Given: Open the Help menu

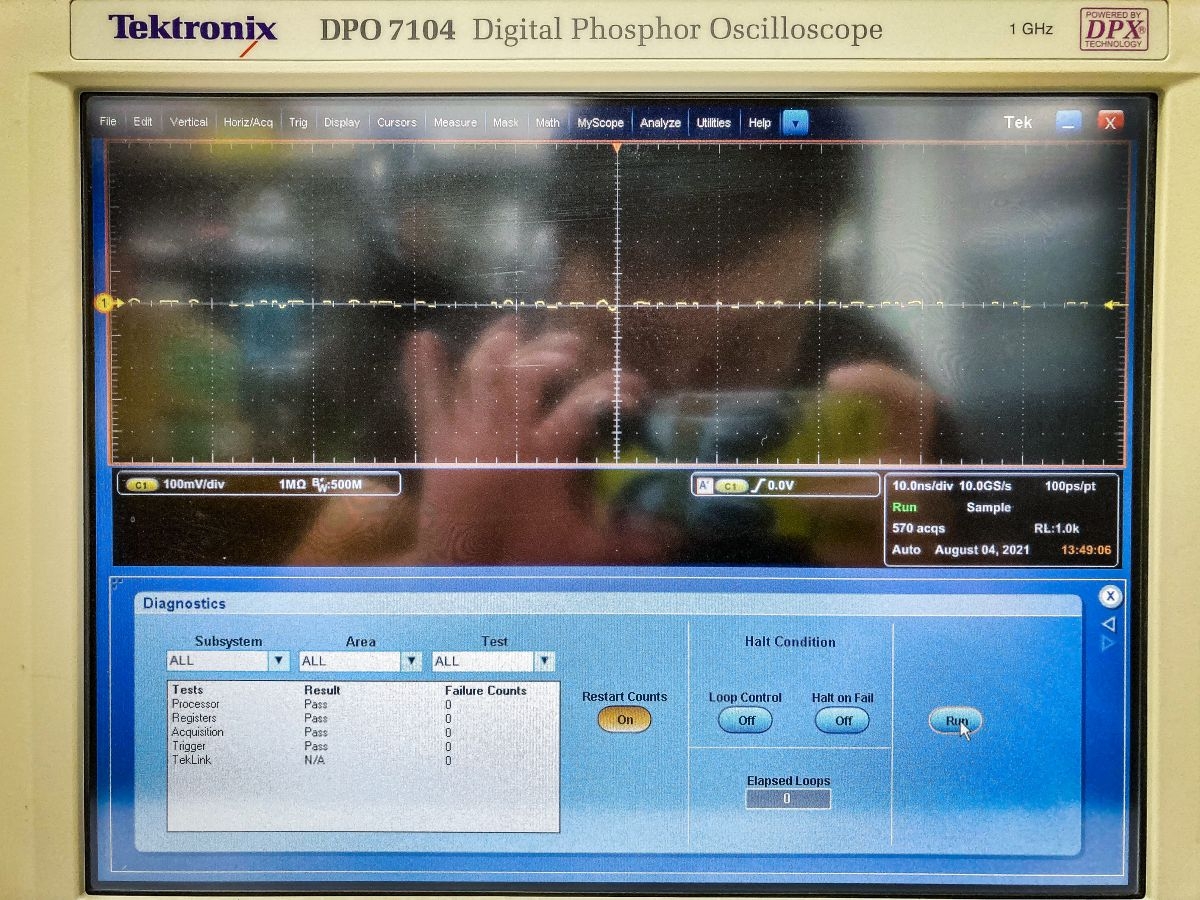Looking at the screenshot, I should click(760, 123).
